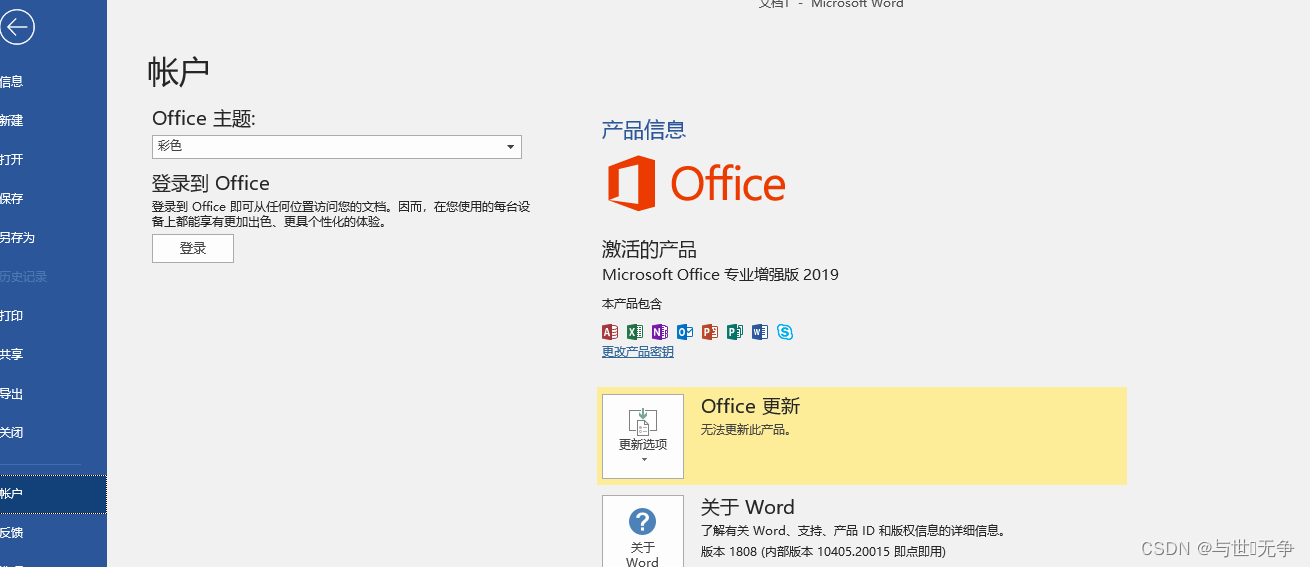
Task: Click the Product Information heading
Action: click(x=643, y=129)
